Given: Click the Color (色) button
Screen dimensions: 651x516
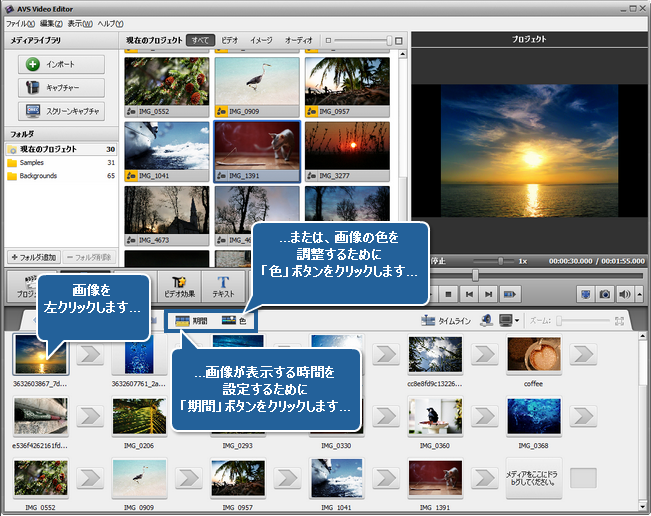Looking at the screenshot, I should [x=236, y=321].
